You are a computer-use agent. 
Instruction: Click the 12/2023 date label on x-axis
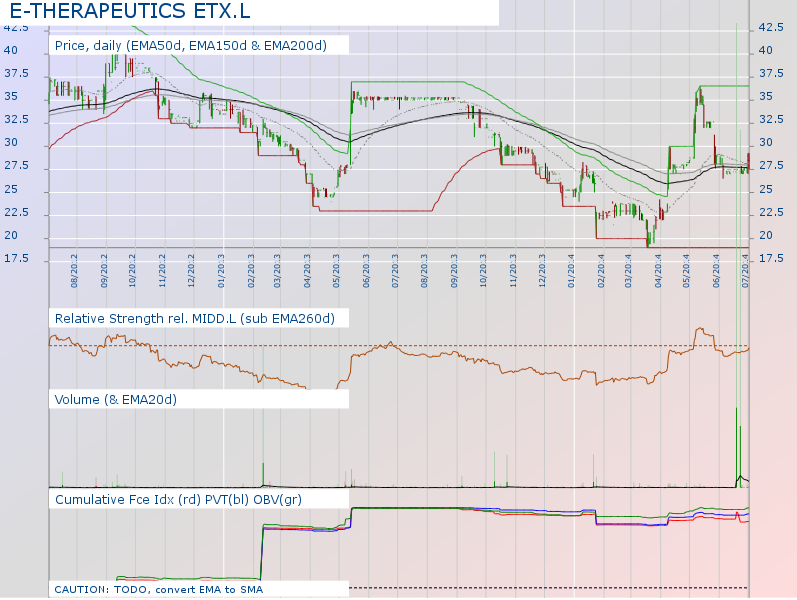[x=542, y=271]
